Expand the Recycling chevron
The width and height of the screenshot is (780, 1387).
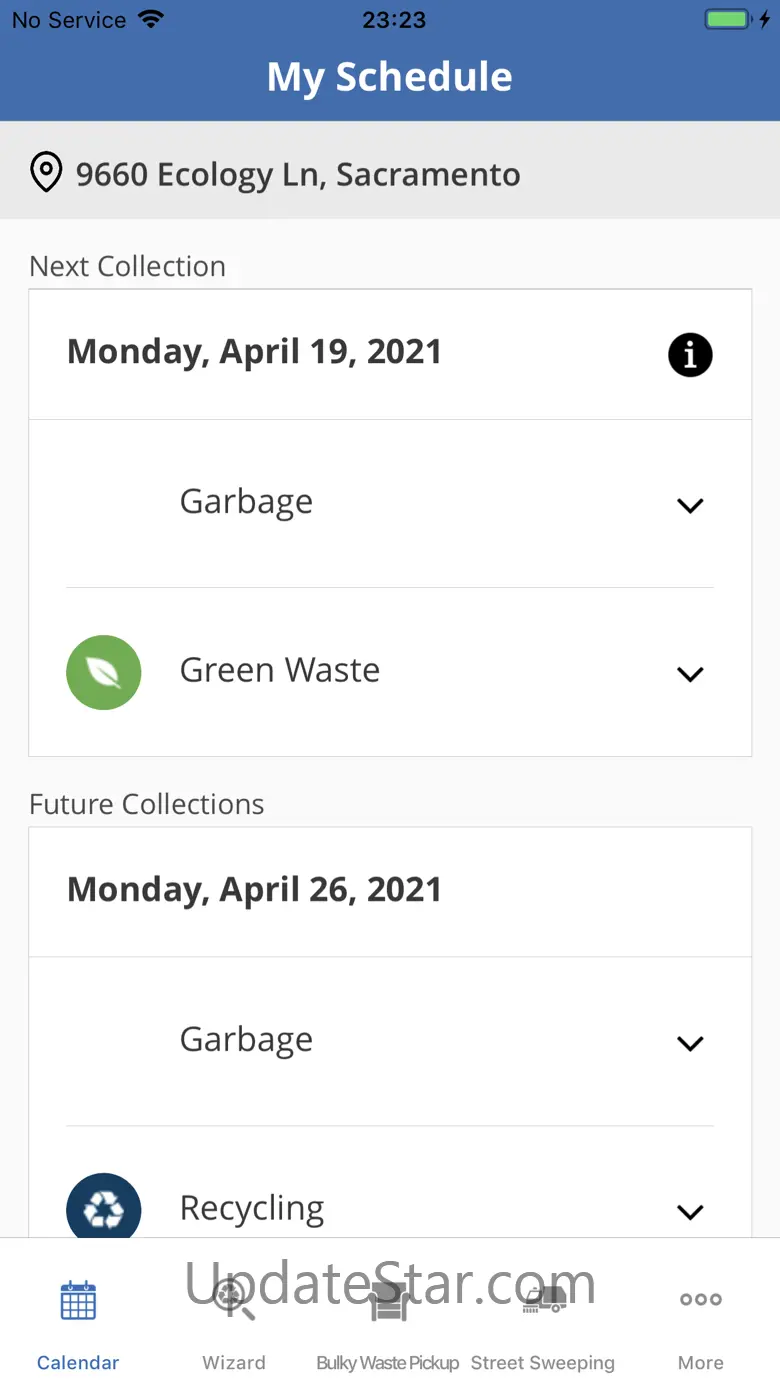[690, 1212]
